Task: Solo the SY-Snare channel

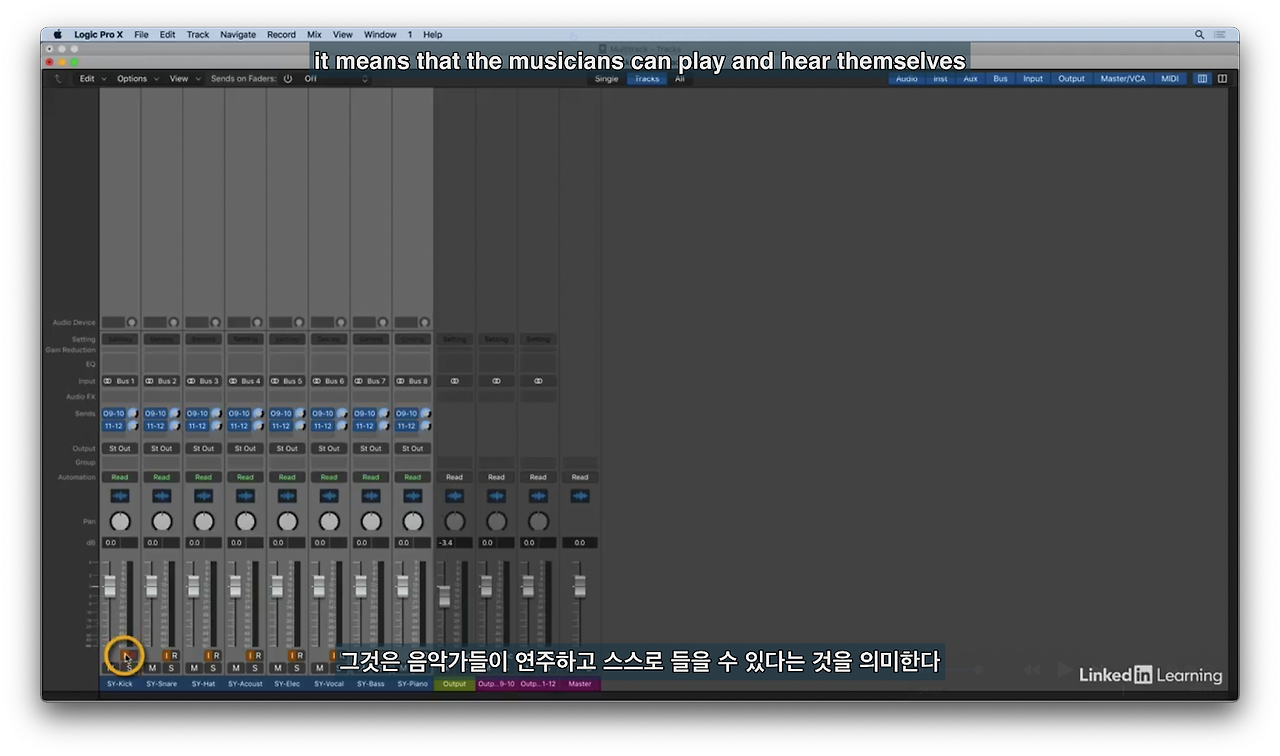Action: (171, 668)
